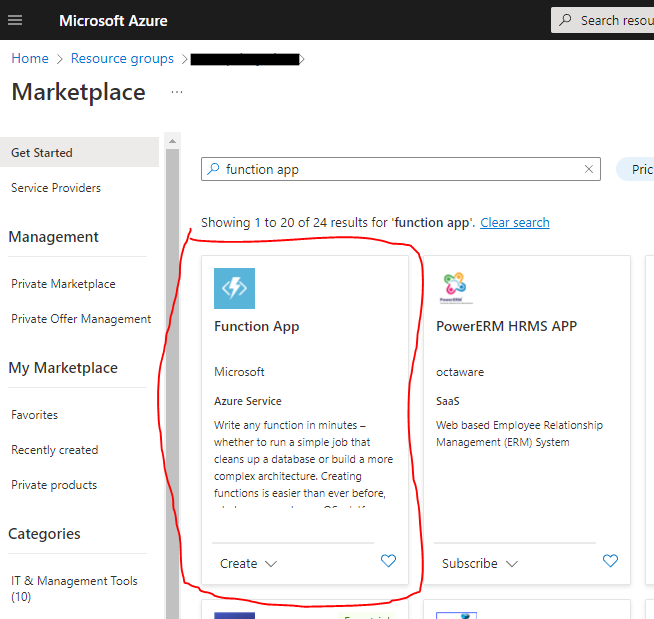
Task: Click the sidebar scroll up arrow
Action: 172,141
